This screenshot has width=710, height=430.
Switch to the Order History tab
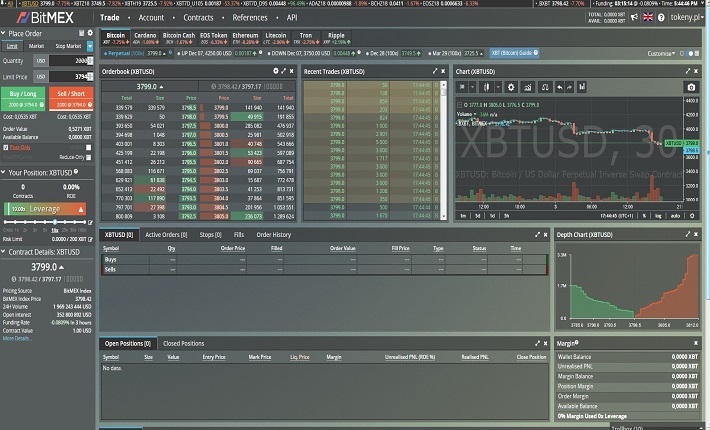click(276, 235)
